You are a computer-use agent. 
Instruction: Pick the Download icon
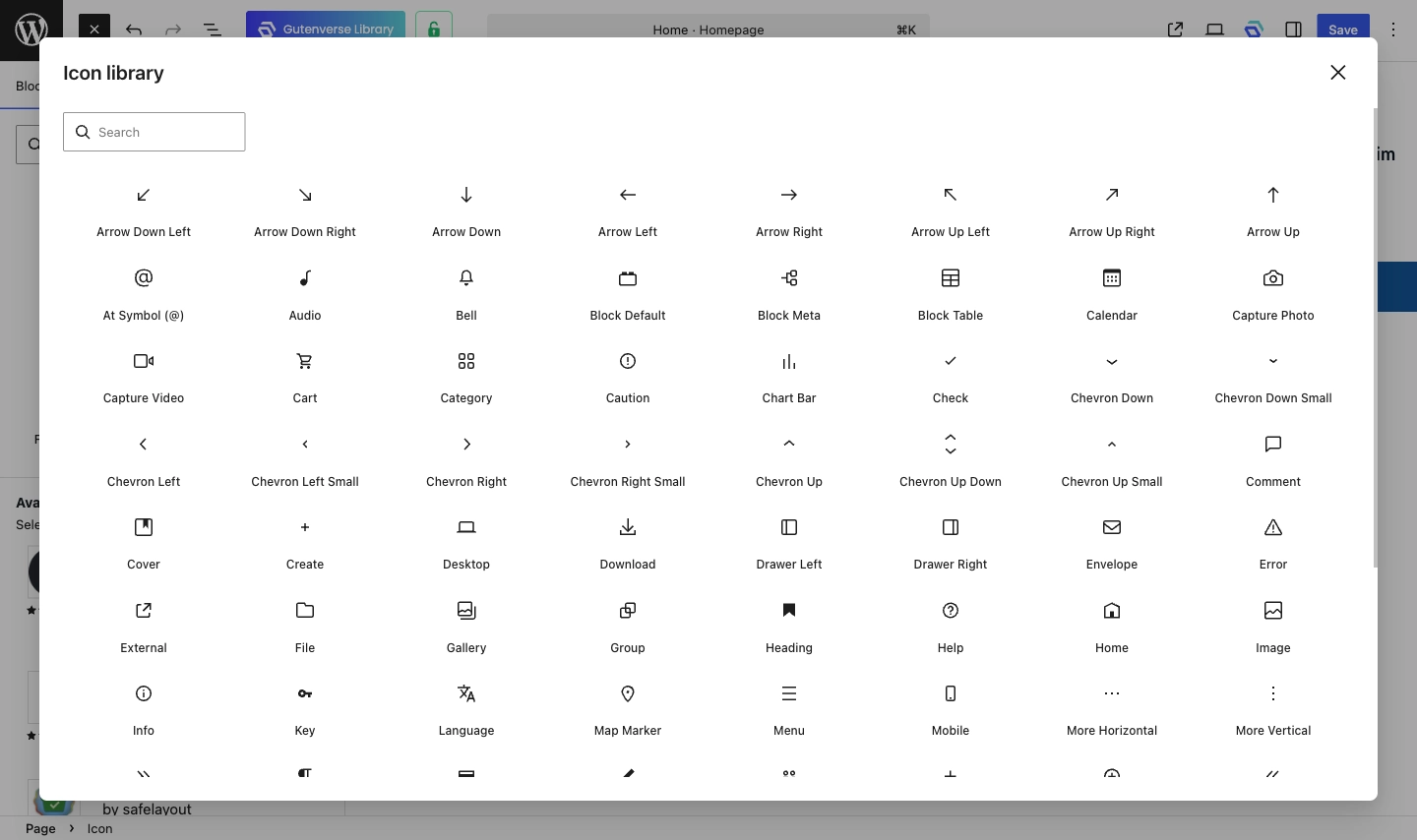coord(628,528)
